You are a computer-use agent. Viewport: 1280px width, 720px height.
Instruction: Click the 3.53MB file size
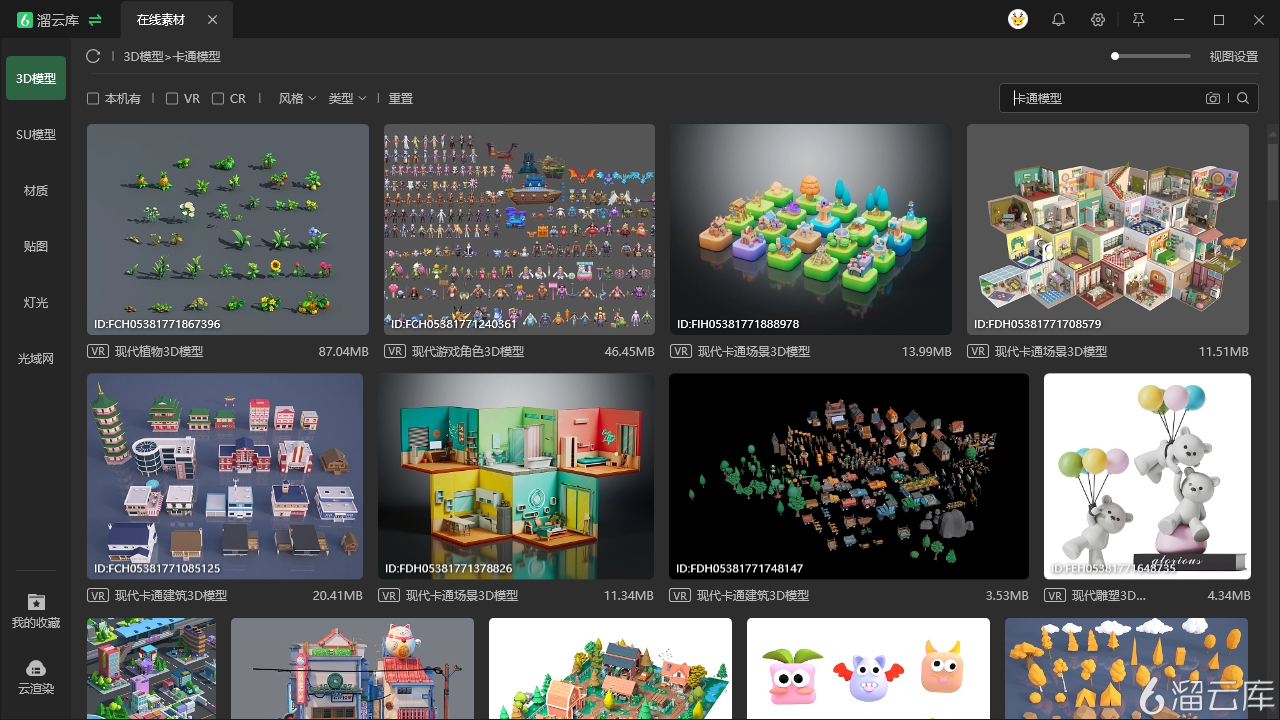pos(1007,596)
